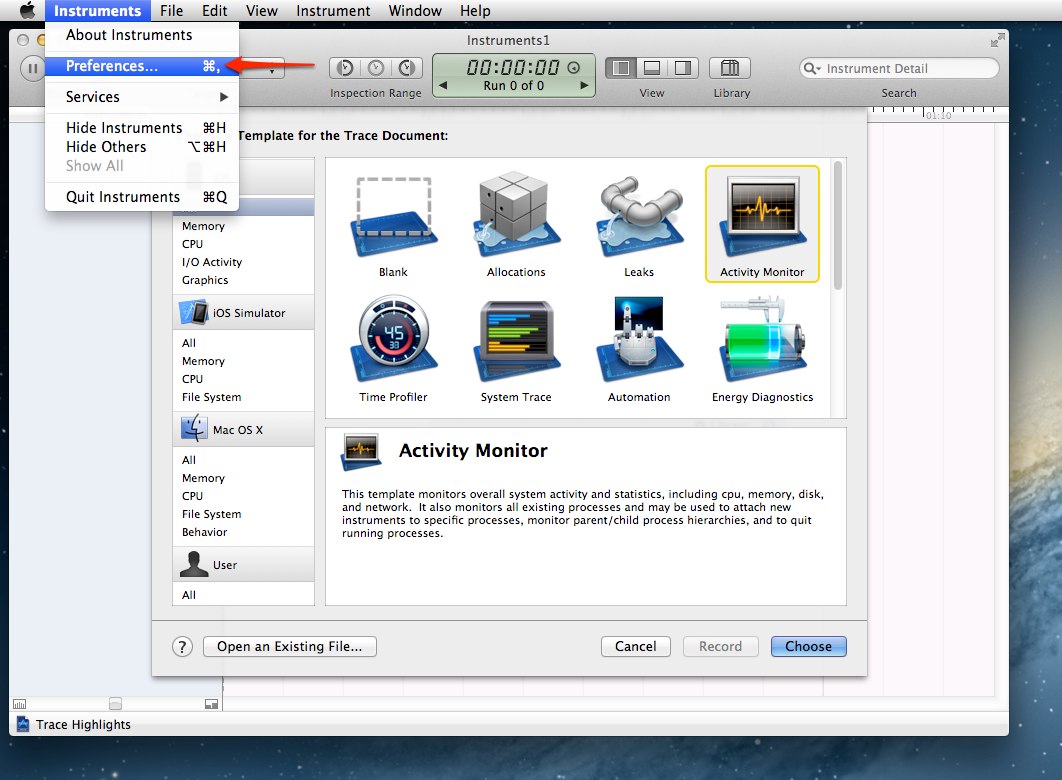Open the File menu
The image size is (1062, 780).
click(x=171, y=11)
